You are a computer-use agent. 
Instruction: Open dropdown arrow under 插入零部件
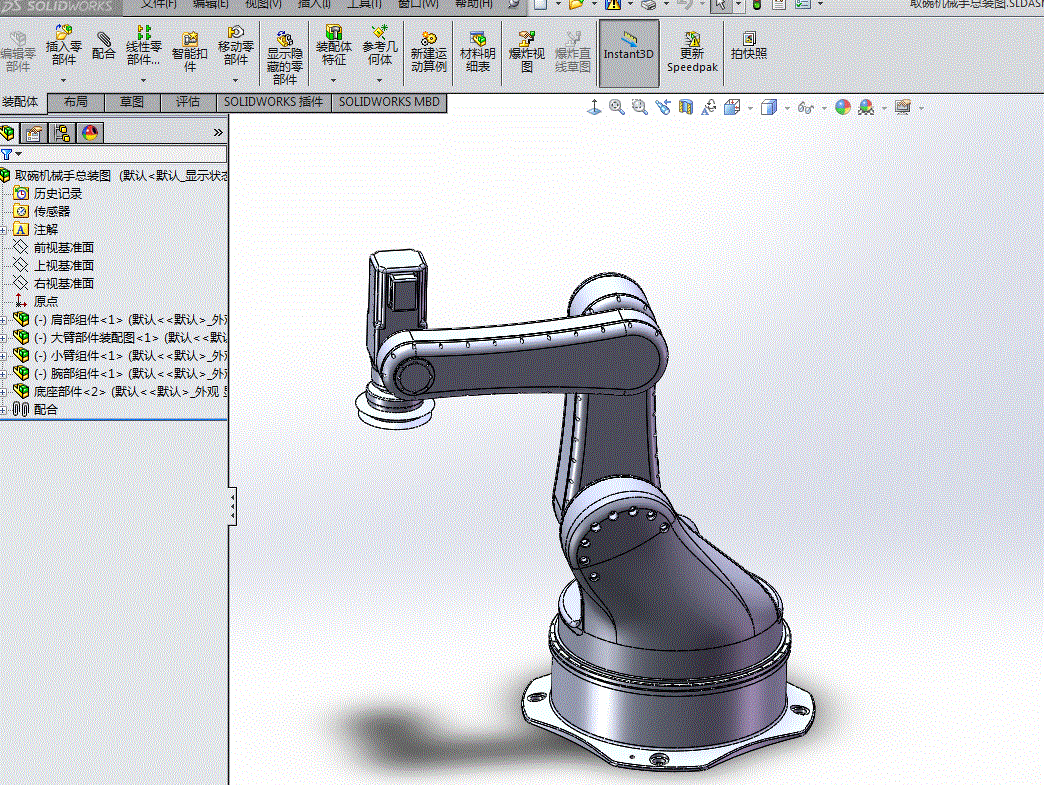64,80
